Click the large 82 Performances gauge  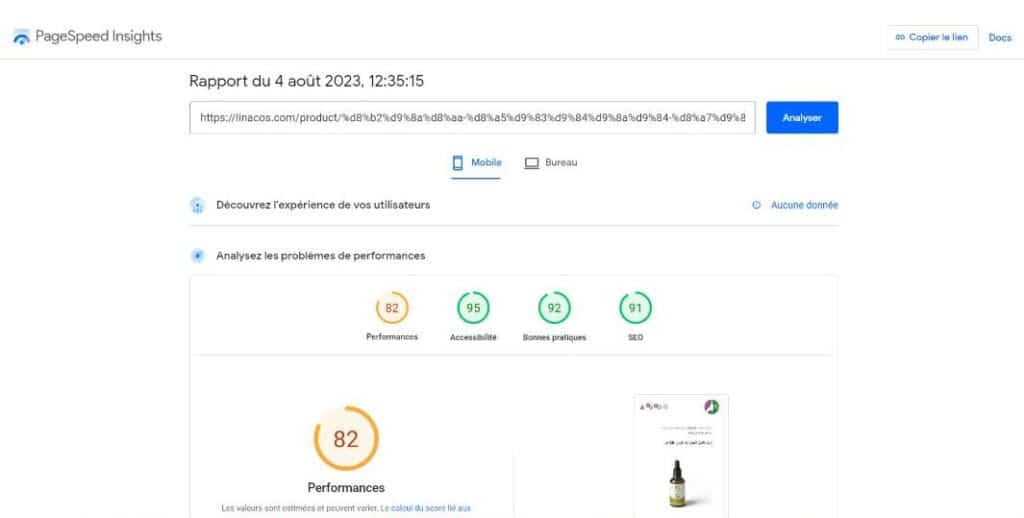tap(346, 438)
